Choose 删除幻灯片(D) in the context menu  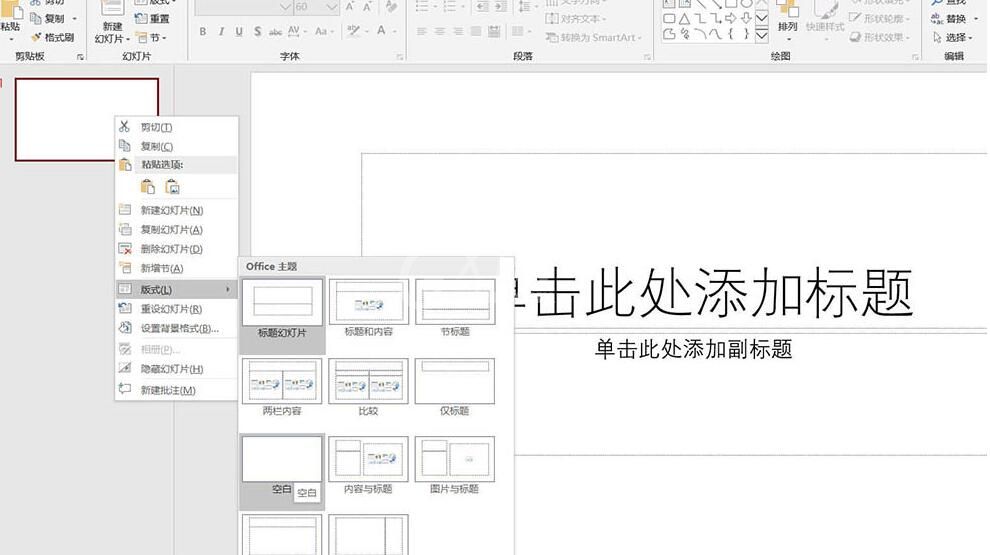point(176,249)
